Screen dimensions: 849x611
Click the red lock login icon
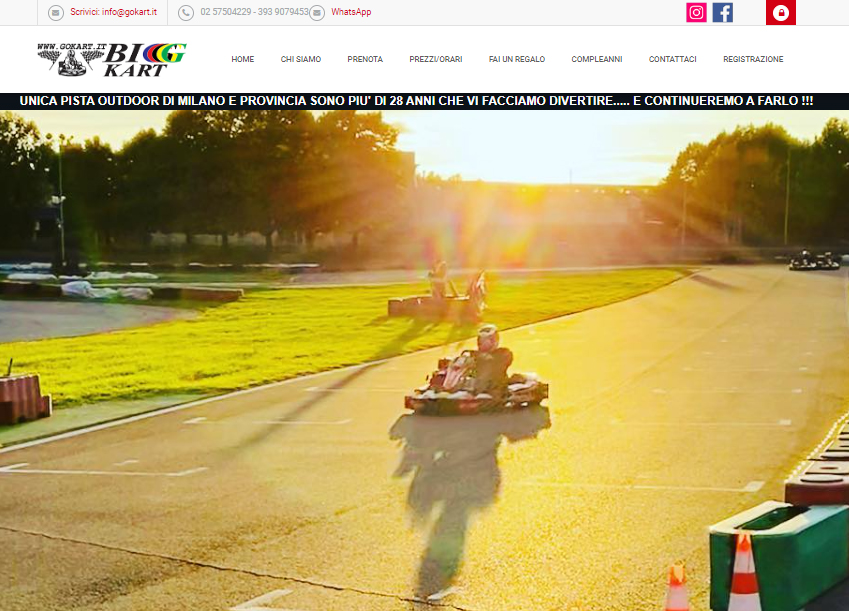pos(781,12)
